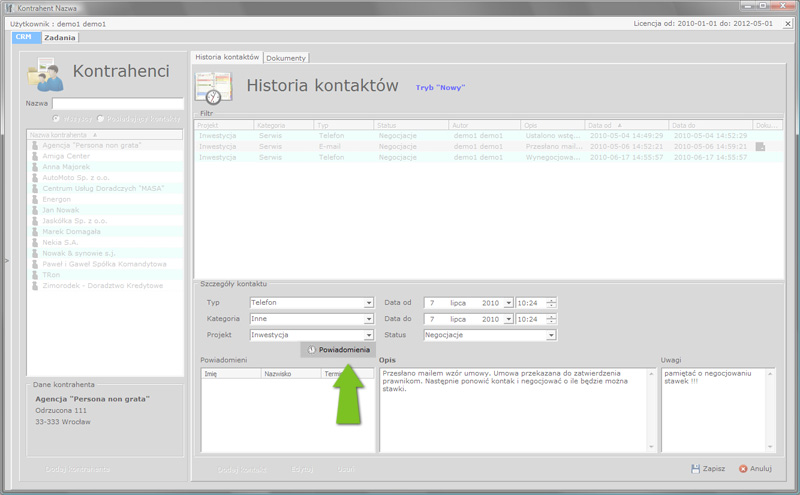Open the Status dropdown
The width and height of the screenshot is (800, 495).
[x=551, y=335]
